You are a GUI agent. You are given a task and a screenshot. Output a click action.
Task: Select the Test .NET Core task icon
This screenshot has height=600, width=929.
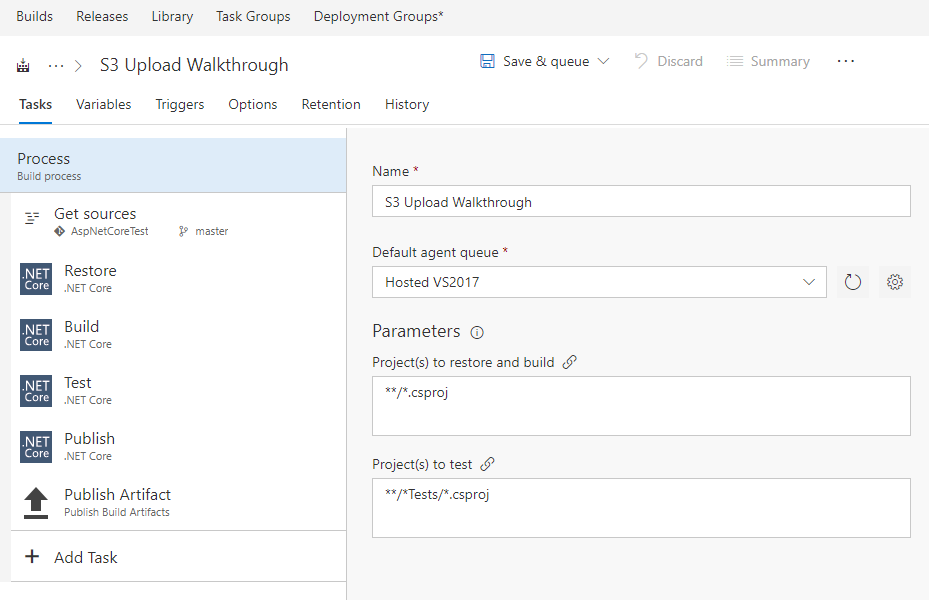(x=36, y=391)
